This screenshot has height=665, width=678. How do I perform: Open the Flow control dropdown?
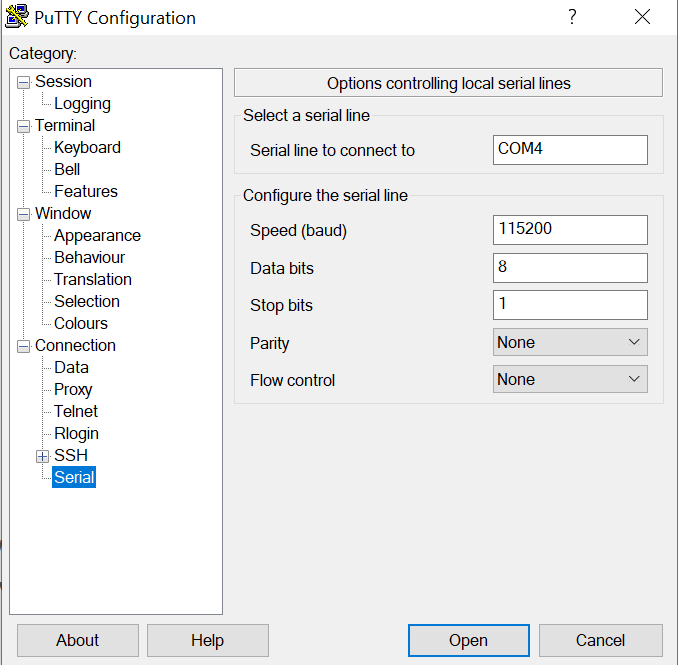[570, 379]
